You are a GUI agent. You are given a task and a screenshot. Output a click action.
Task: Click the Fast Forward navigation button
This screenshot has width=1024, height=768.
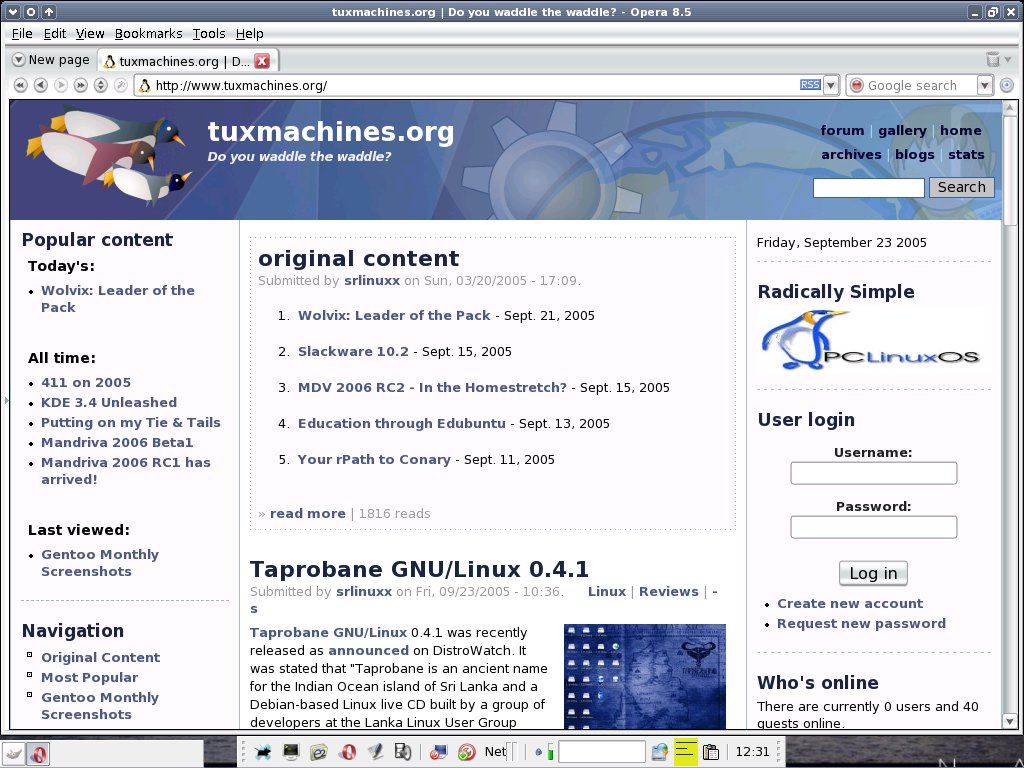(x=80, y=86)
